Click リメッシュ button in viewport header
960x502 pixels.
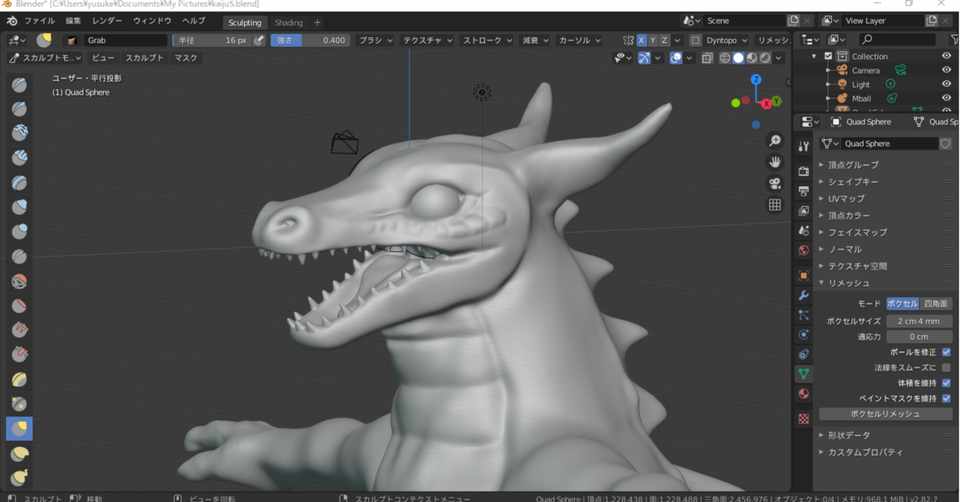click(x=773, y=40)
